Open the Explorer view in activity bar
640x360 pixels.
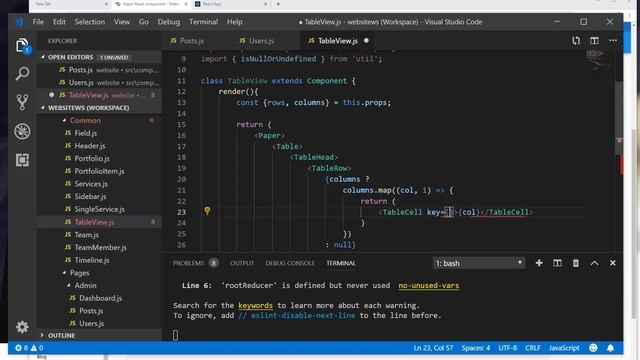(22, 46)
